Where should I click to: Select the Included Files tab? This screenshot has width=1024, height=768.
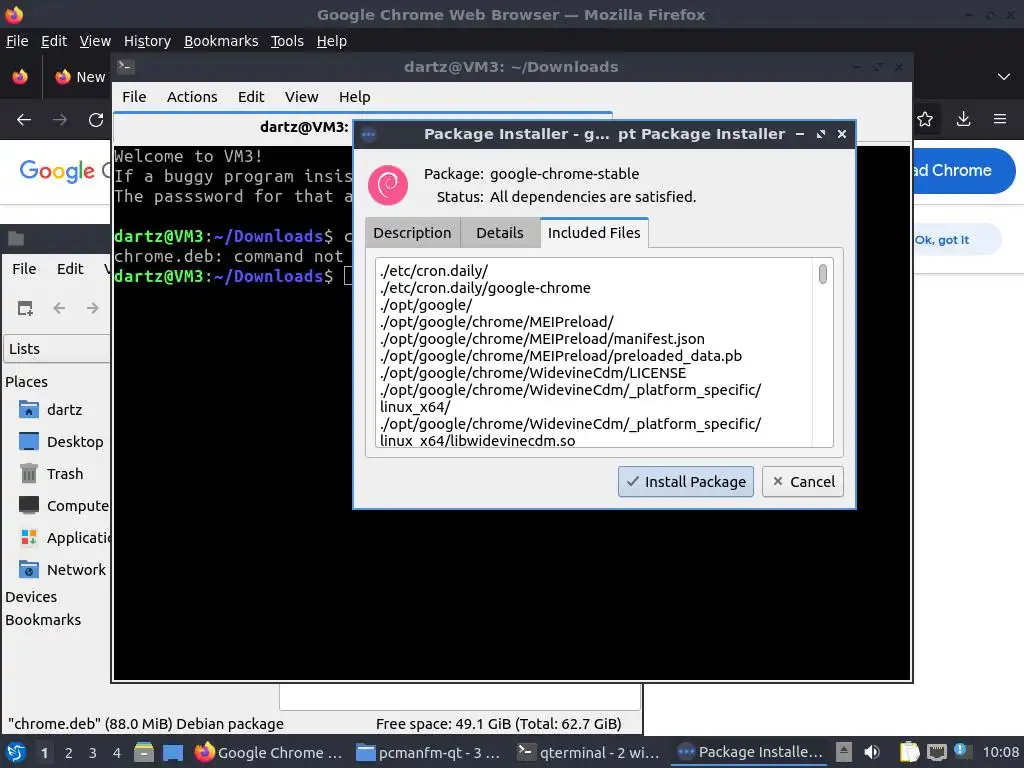point(594,233)
